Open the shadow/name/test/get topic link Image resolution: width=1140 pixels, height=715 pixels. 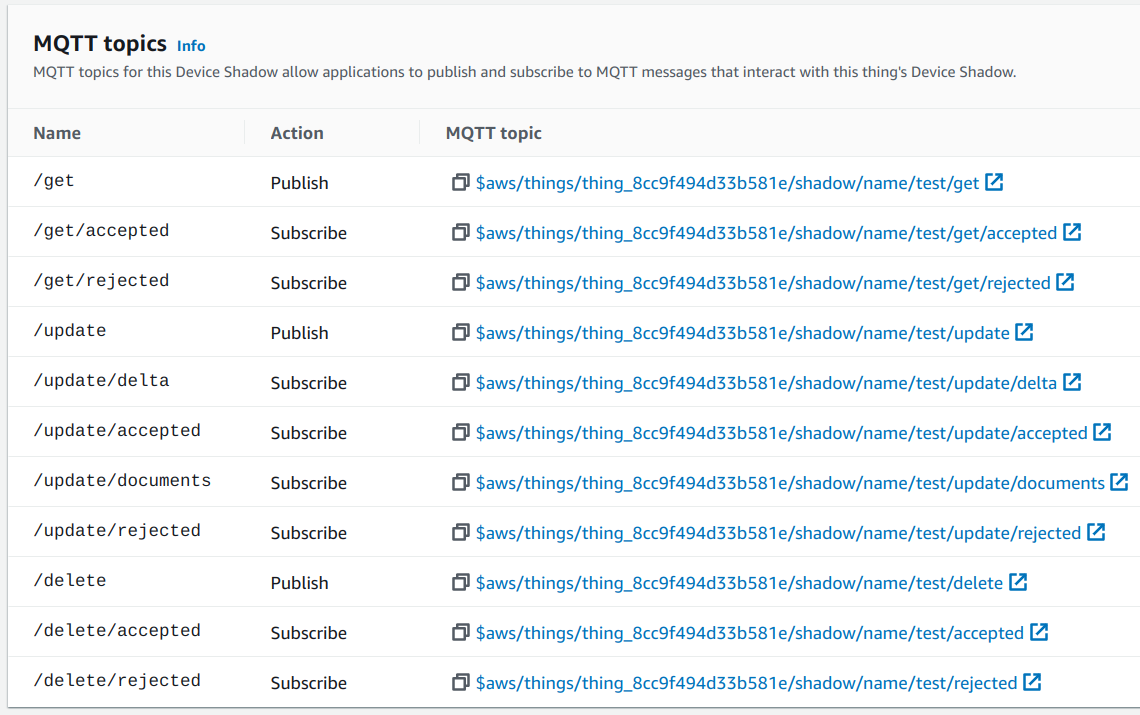click(727, 183)
